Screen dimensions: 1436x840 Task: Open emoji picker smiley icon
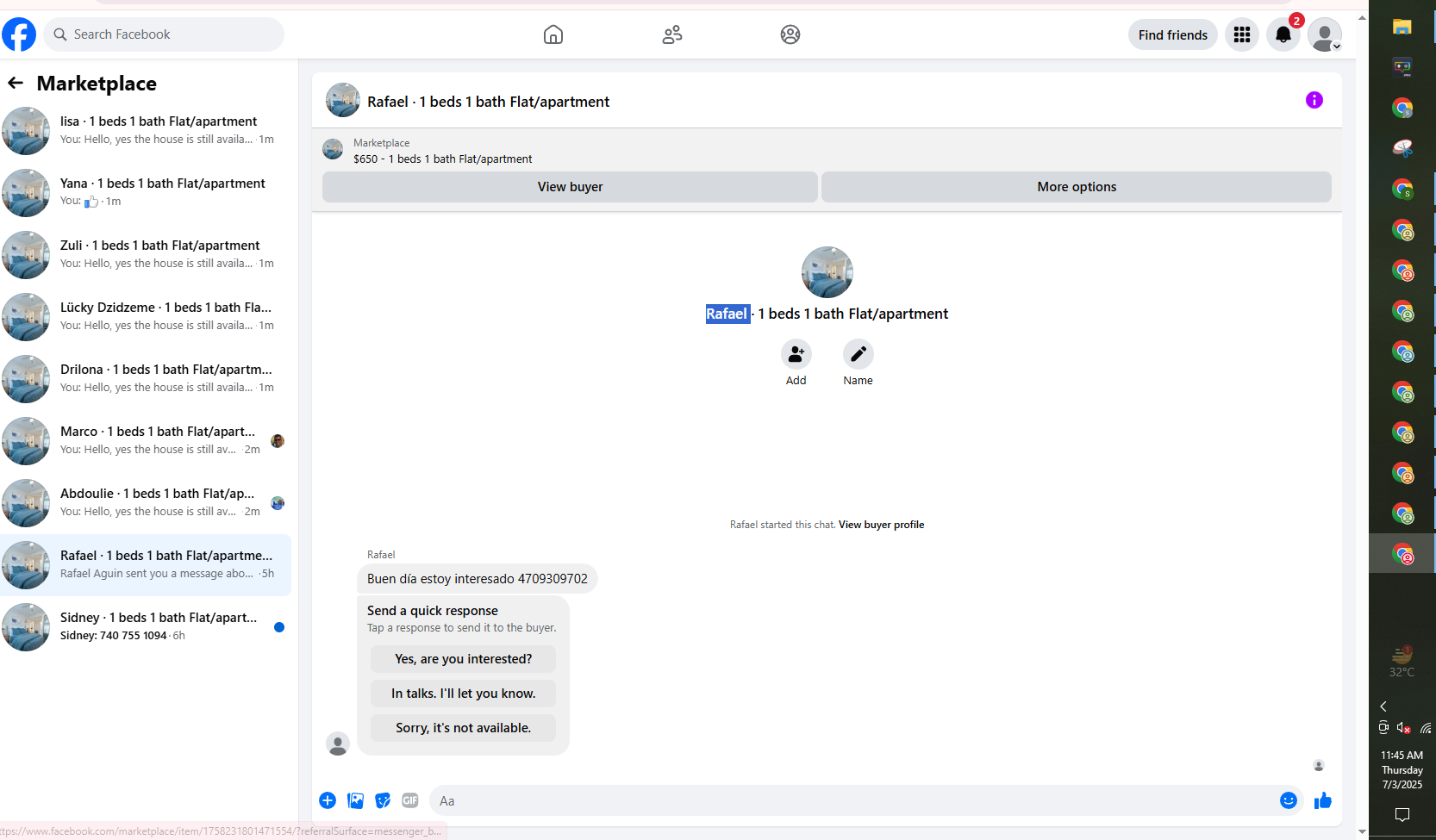[x=1289, y=800]
